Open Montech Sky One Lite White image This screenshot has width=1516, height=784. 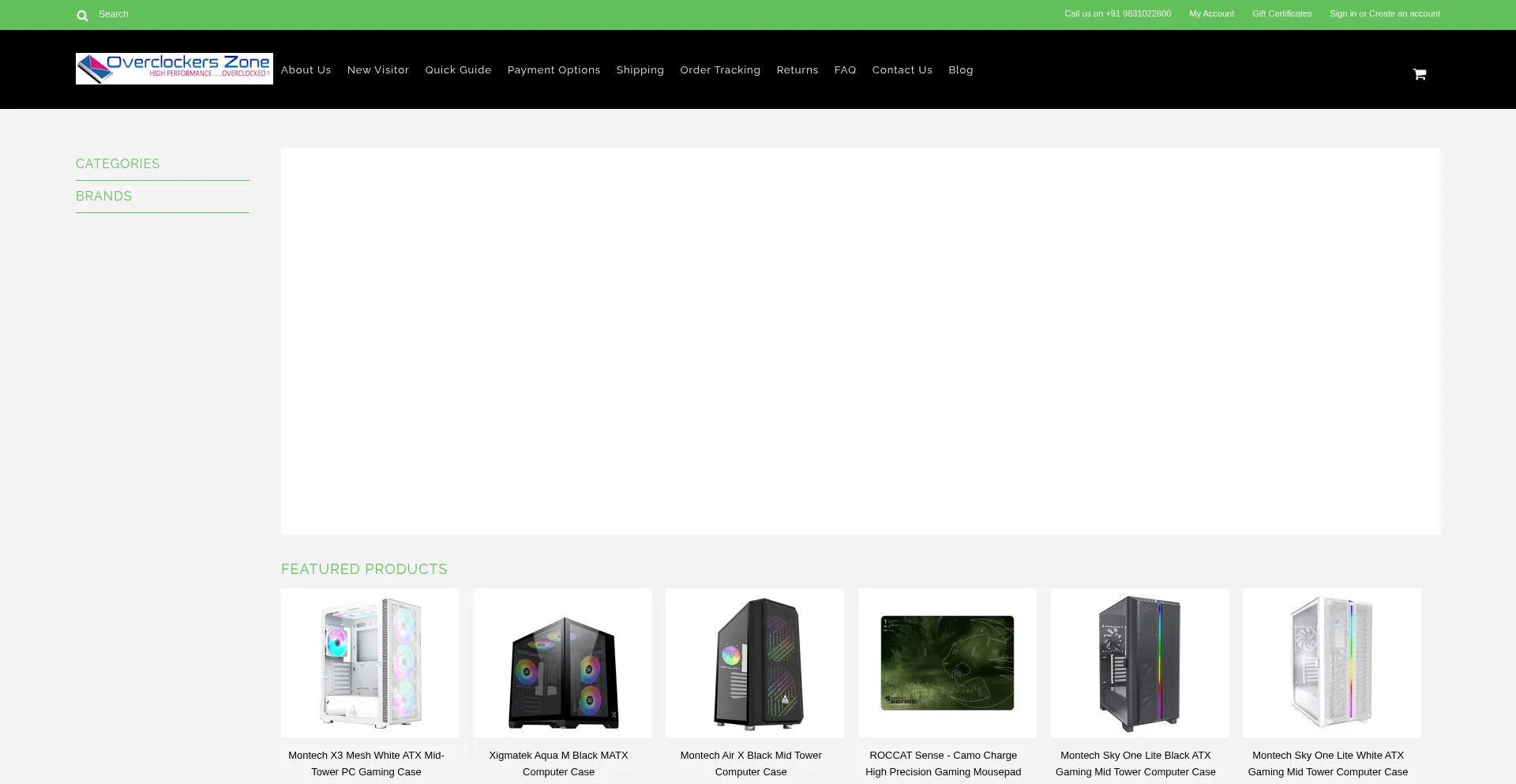tap(1332, 663)
